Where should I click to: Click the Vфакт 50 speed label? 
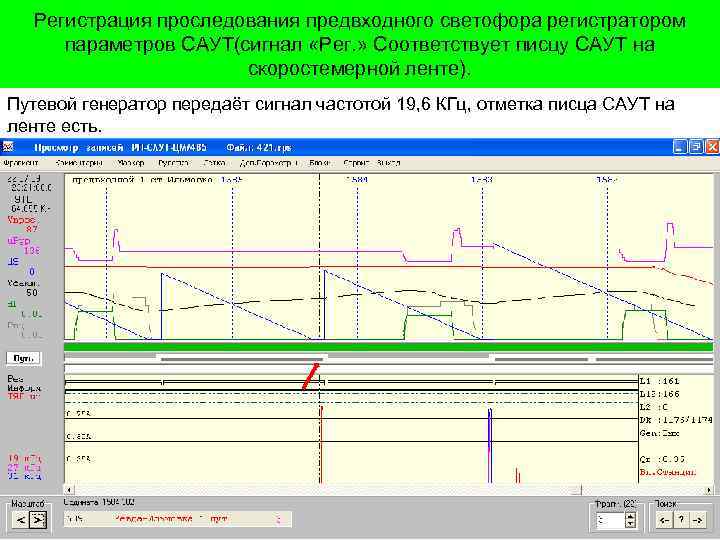click(x=23, y=288)
